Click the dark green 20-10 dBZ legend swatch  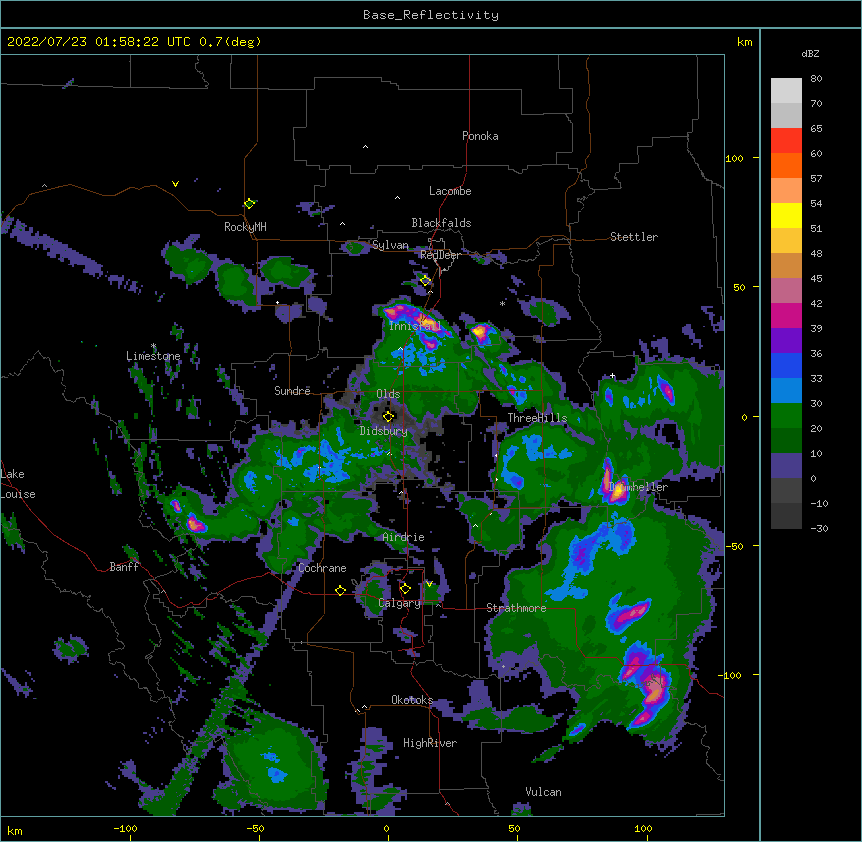(786, 440)
